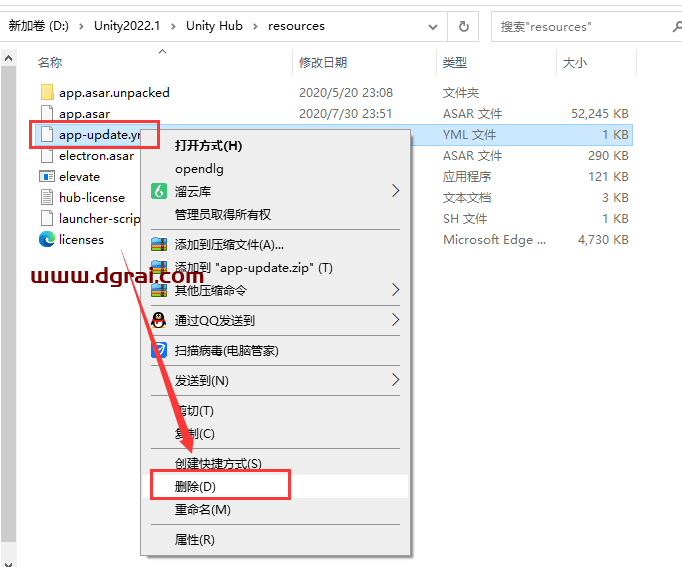This screenshot has width=682, height=567.
Task: Click the app.asar.unpacked folder icon
Action: click(x=47, y=93)
